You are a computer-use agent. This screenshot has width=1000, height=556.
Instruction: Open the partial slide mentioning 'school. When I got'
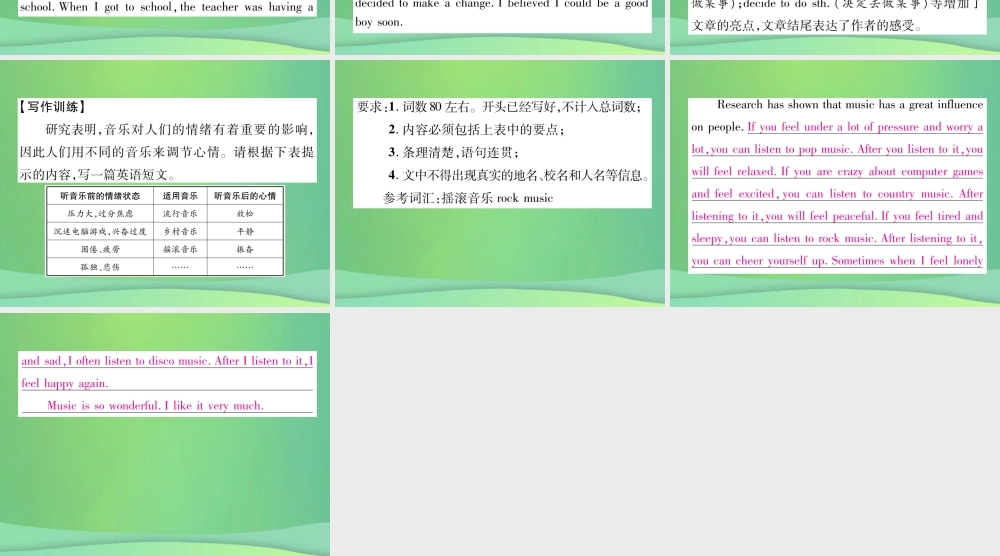165,27
